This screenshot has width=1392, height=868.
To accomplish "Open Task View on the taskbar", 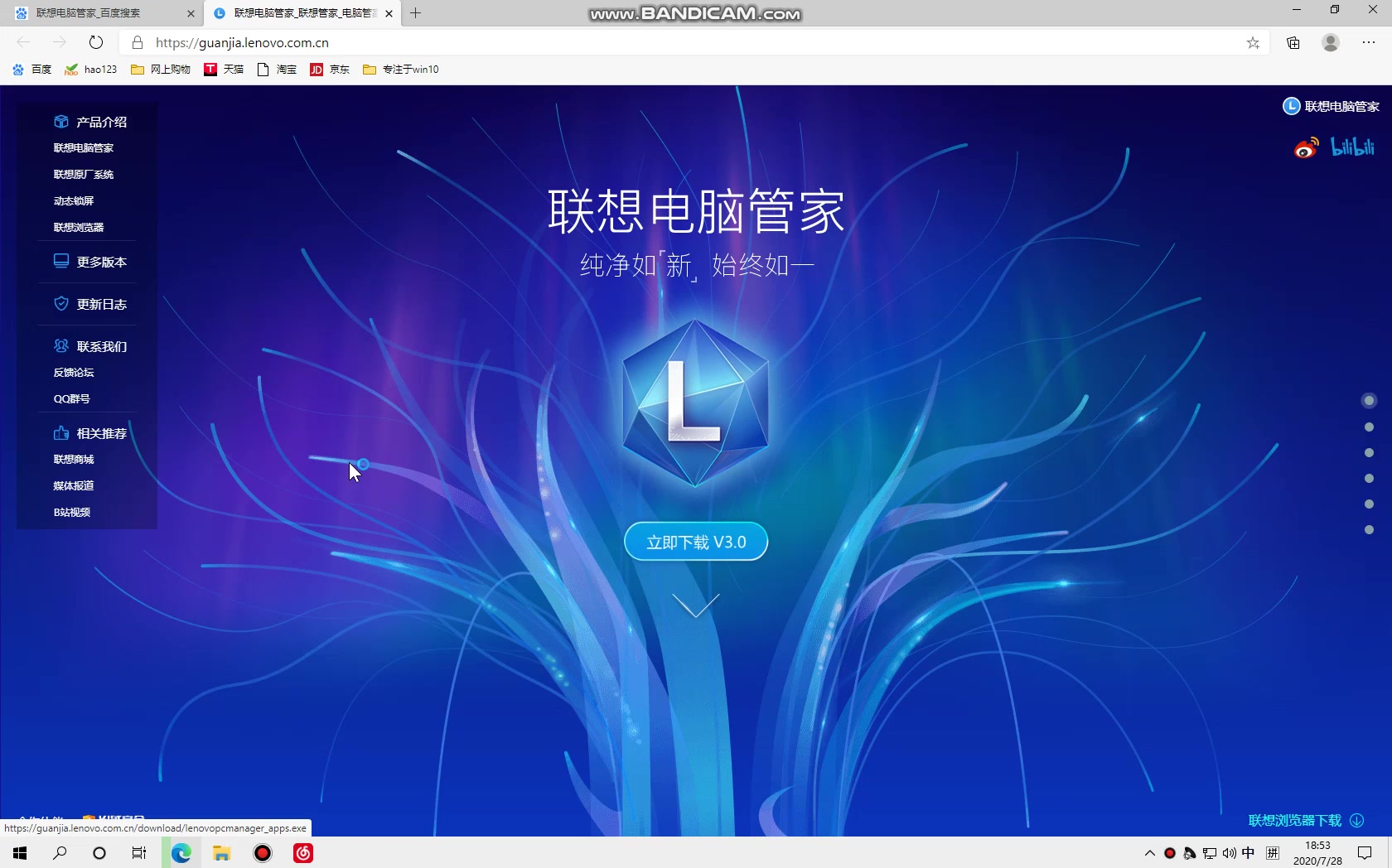I will coord(139,853).
